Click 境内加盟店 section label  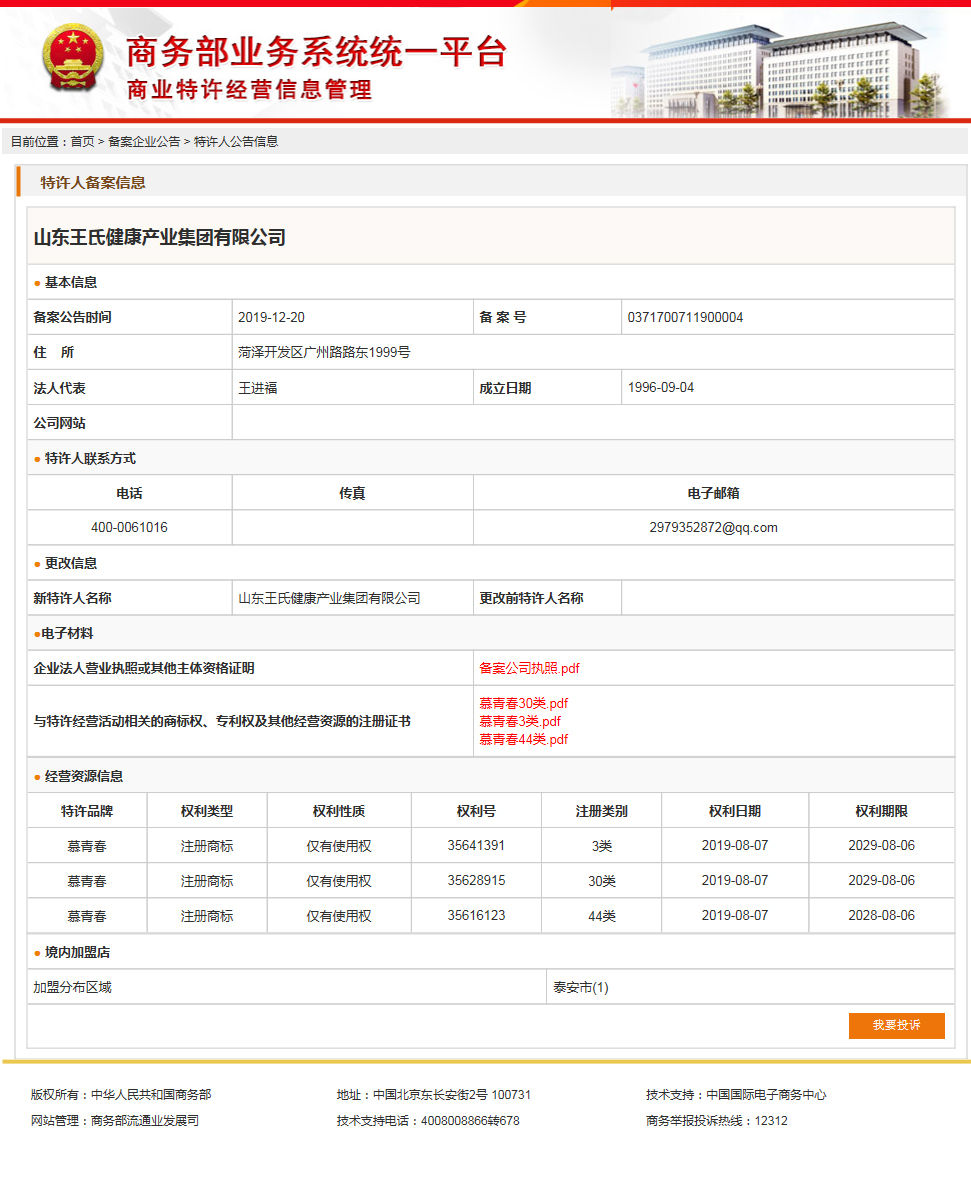tap(77, 952)
